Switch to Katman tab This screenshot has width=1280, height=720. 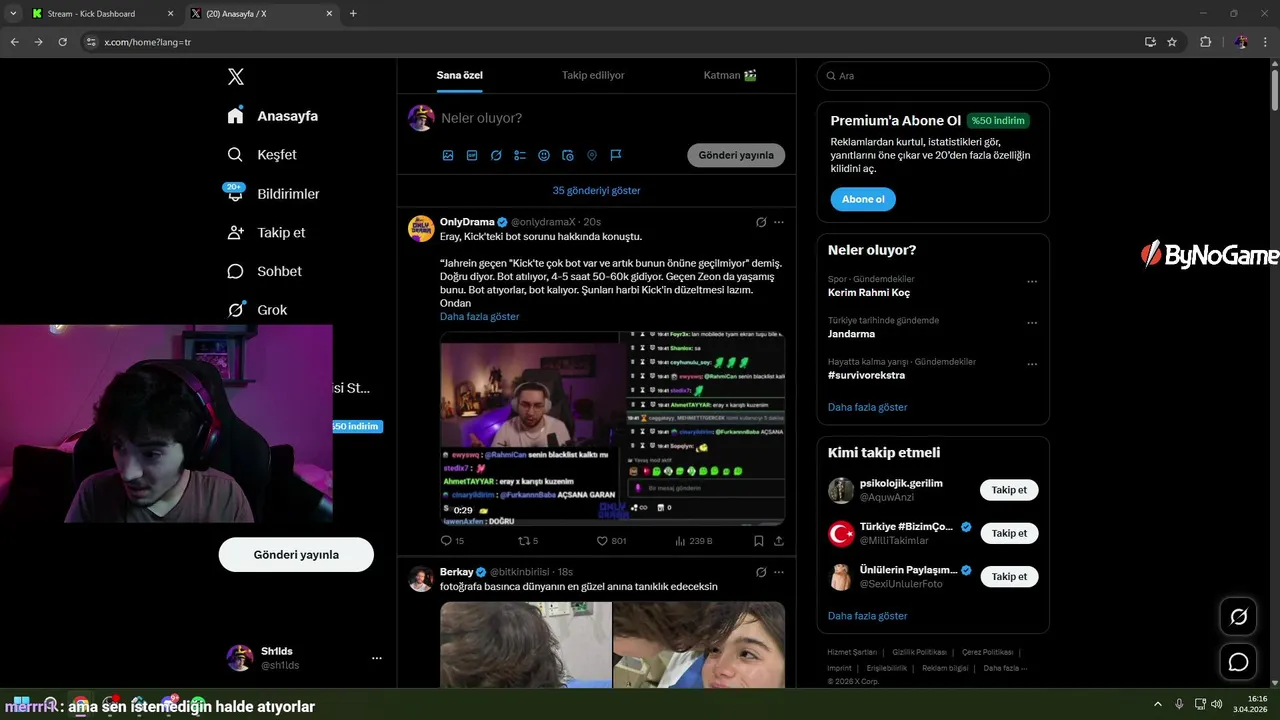click(729, 76)
